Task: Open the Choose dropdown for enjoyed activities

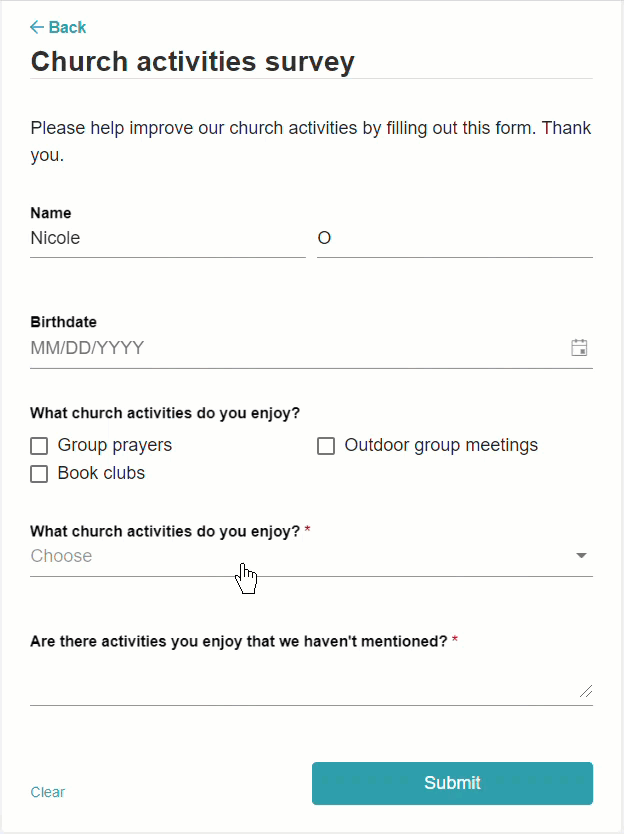Action: pos(311,556)
